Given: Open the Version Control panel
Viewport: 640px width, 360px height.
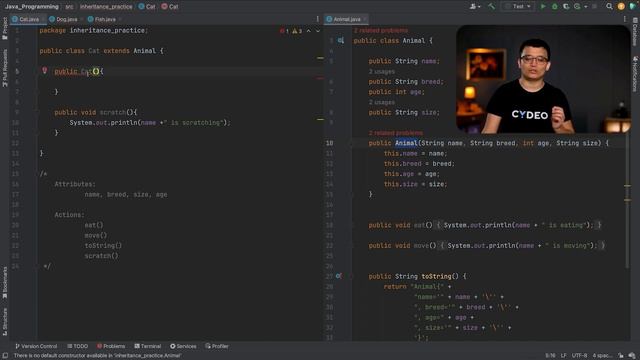Looking at the screenshot, I should [36, 346].
